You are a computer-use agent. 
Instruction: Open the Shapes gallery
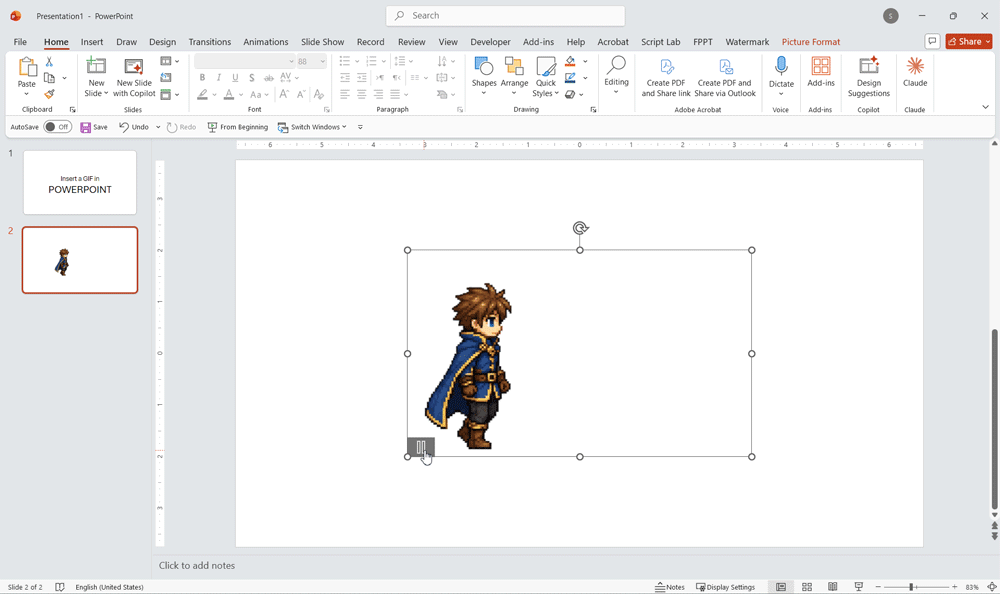click(484, 77)
